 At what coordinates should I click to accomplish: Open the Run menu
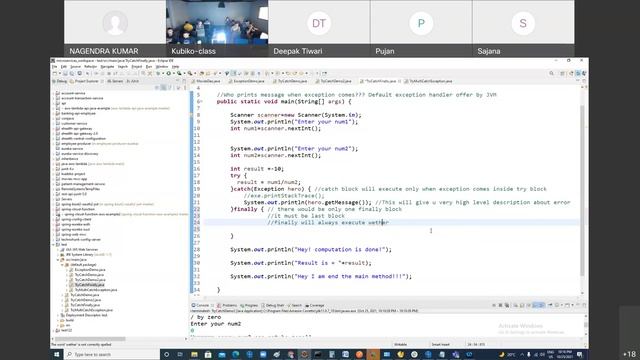tap(149, 67)
